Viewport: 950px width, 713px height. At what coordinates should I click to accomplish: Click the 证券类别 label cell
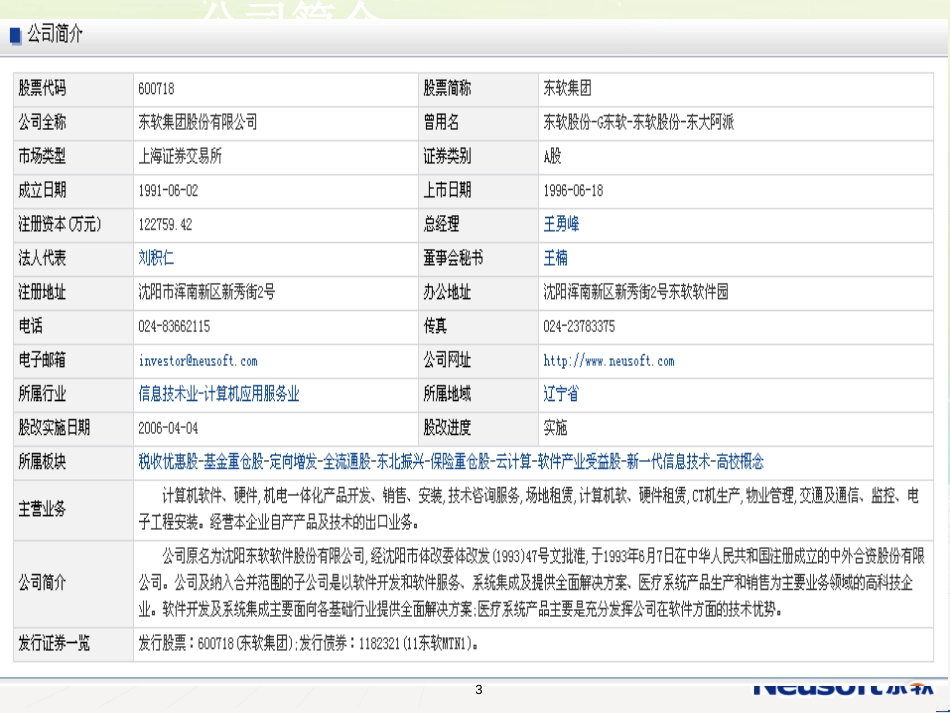[x=478, y=157]
